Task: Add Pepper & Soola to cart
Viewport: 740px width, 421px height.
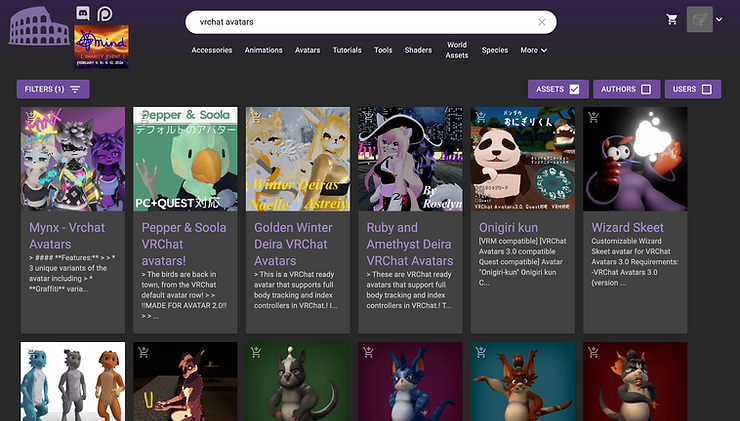Action: pyautogui.click(x=143, y=116)
